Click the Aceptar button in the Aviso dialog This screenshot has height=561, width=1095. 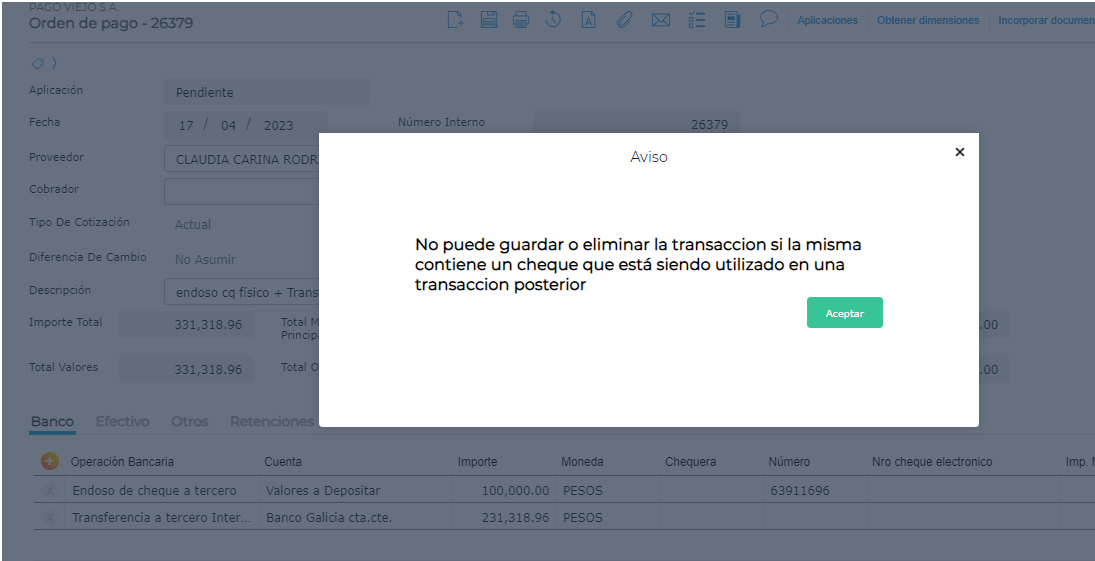click(844, 313)
